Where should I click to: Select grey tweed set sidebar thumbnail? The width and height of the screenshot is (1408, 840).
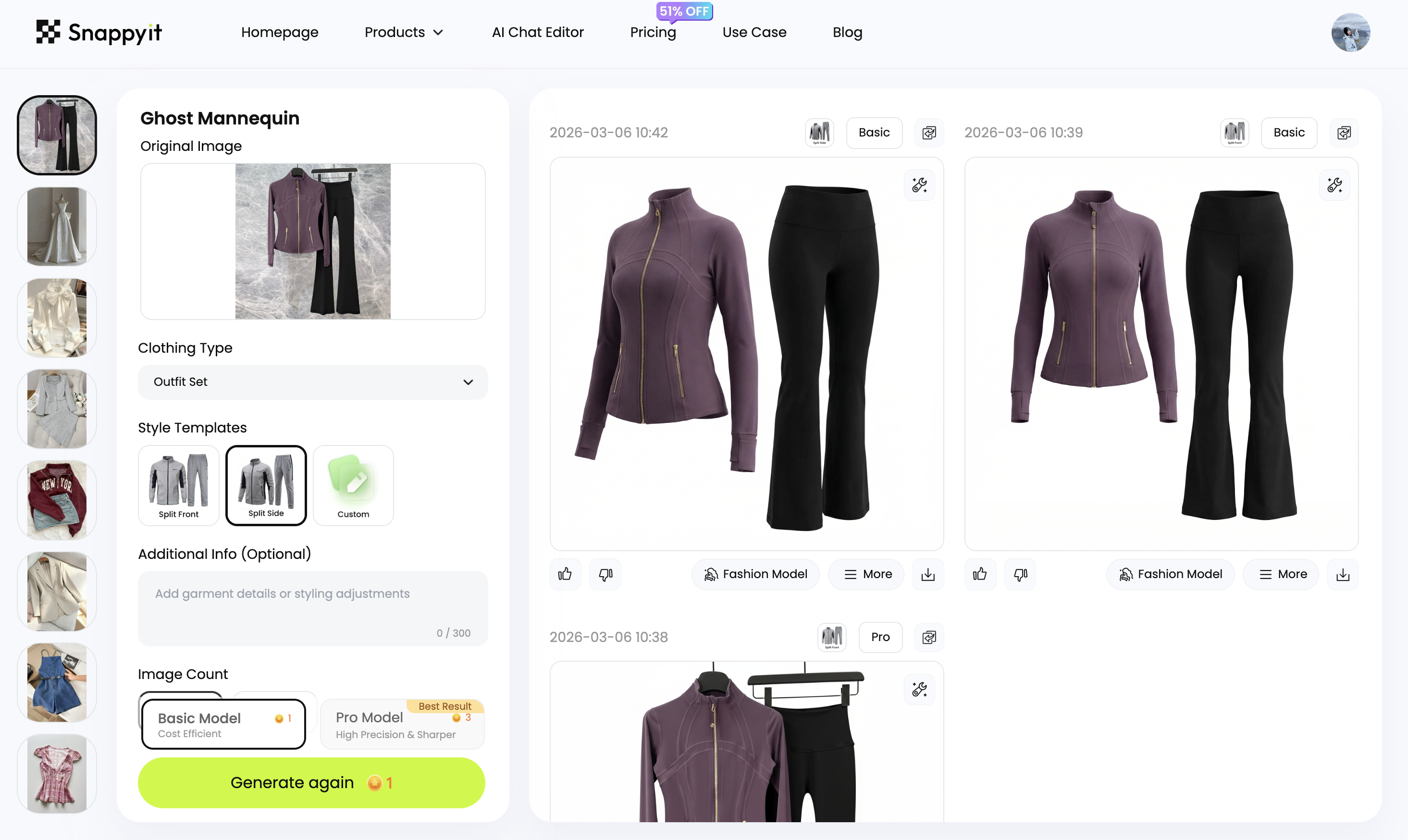pos(57,408)
